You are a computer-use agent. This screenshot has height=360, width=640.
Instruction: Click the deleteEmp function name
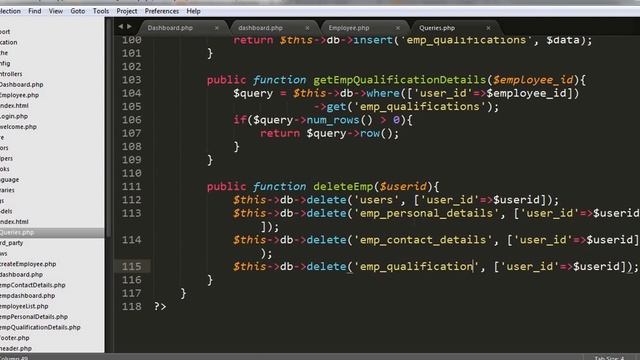point(343,187)
